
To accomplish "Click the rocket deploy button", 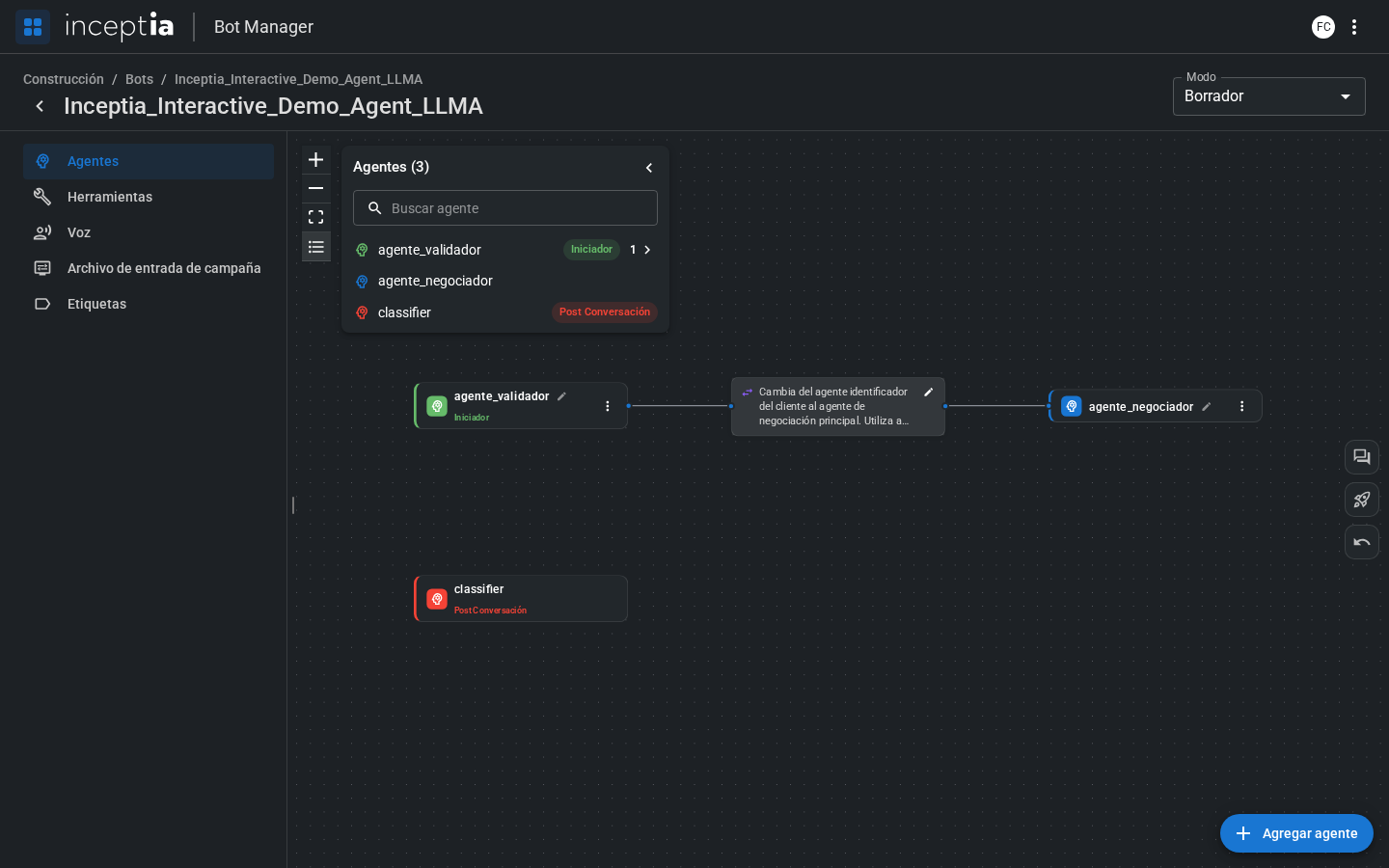I will point(1362,500).
